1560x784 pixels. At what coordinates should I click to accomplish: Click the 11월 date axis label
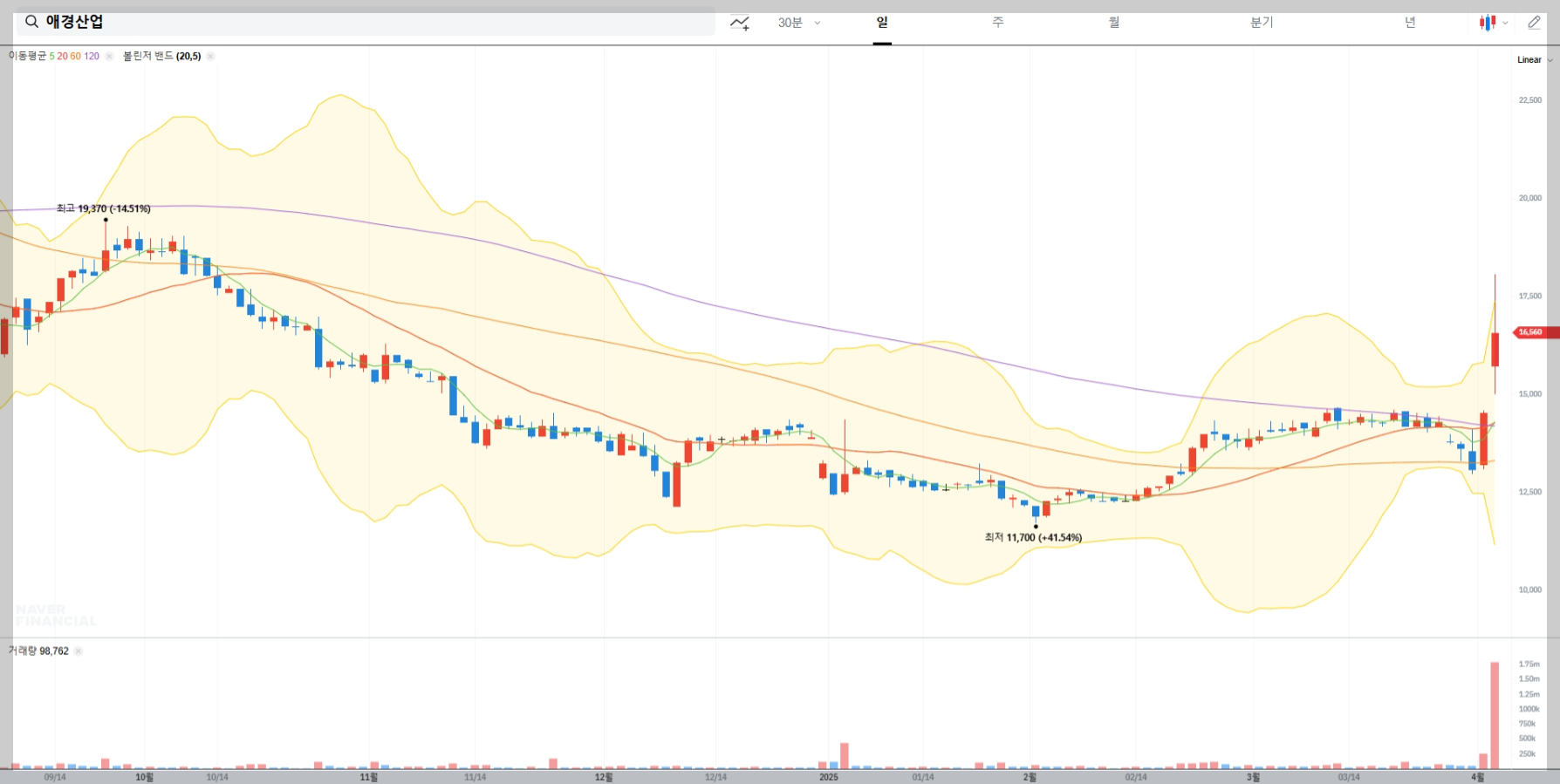pos(369,777)
